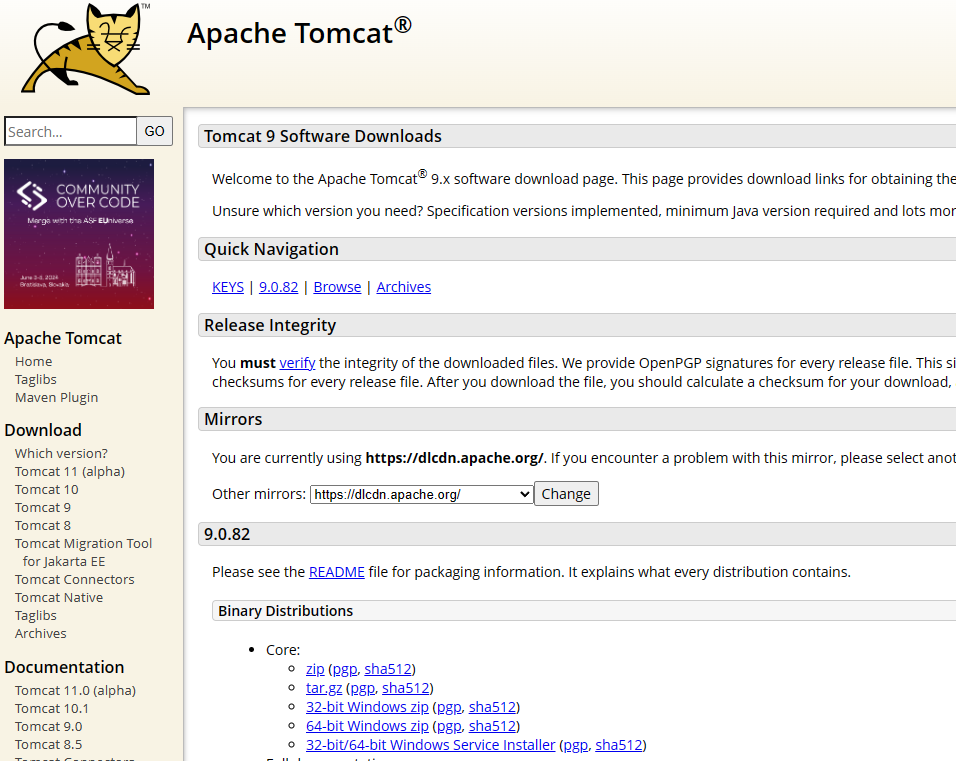Open Maven Plugin sidebar link
Image resolution: width=956 pixels, height=761 pixels.
click(56, 398)
